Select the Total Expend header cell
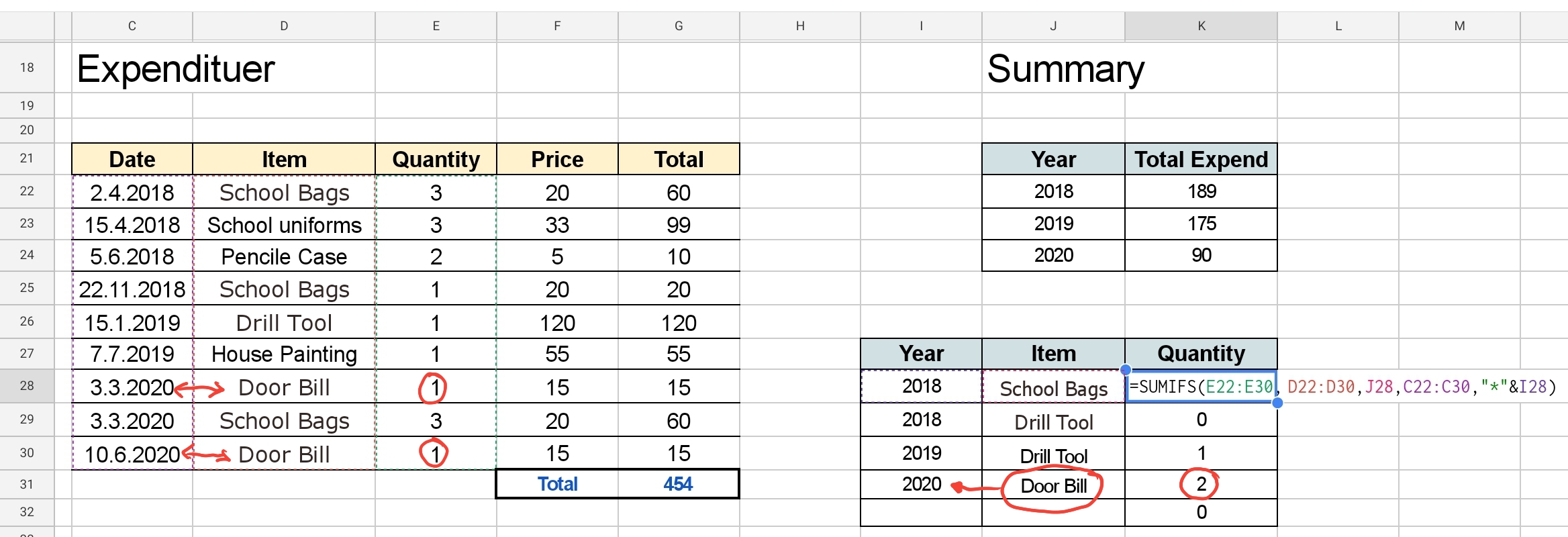 1201,159
